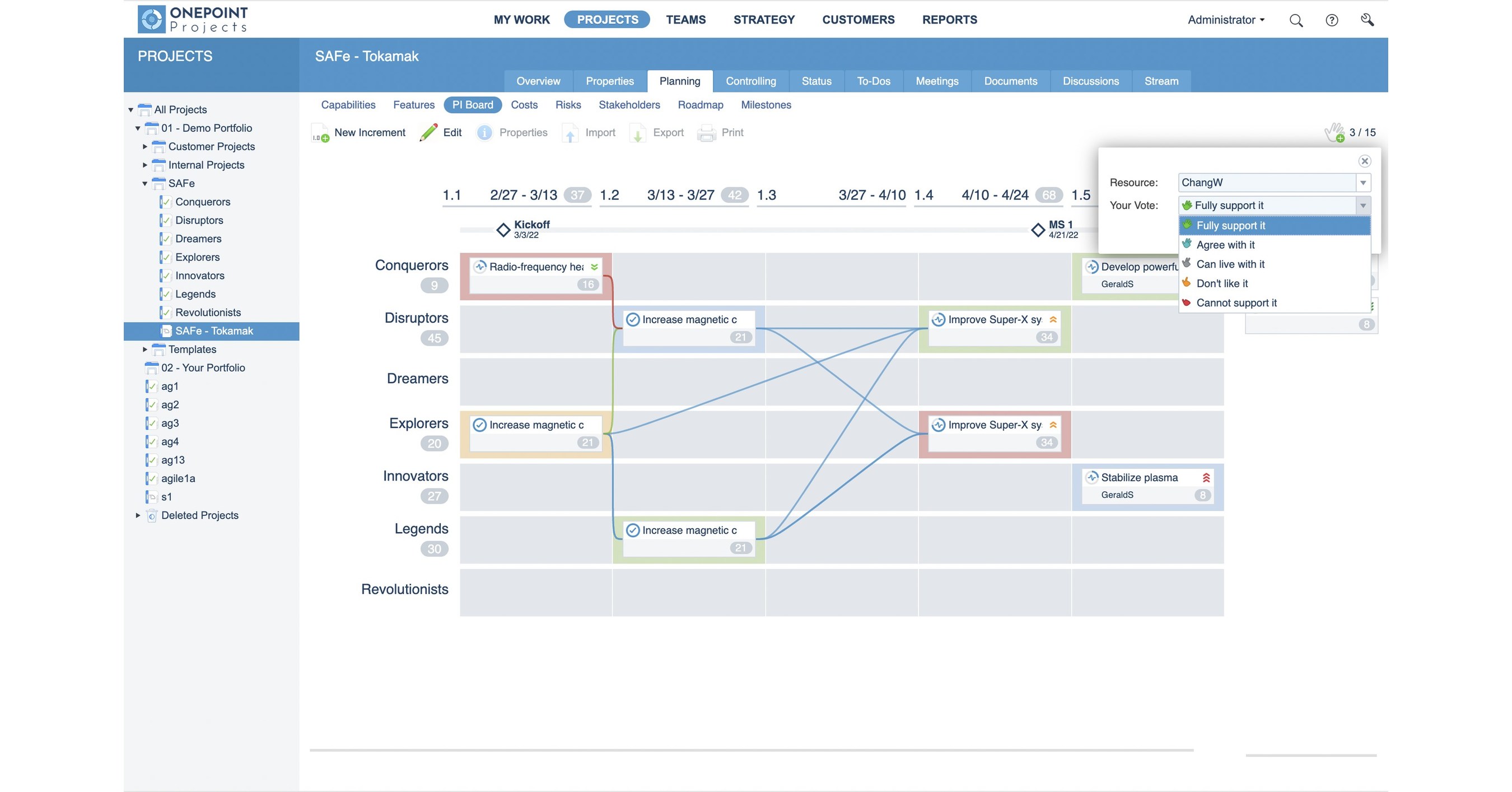The image size is (1512, 792).
Task: Expand the Customer Projects node
Action: coord(145,146)
